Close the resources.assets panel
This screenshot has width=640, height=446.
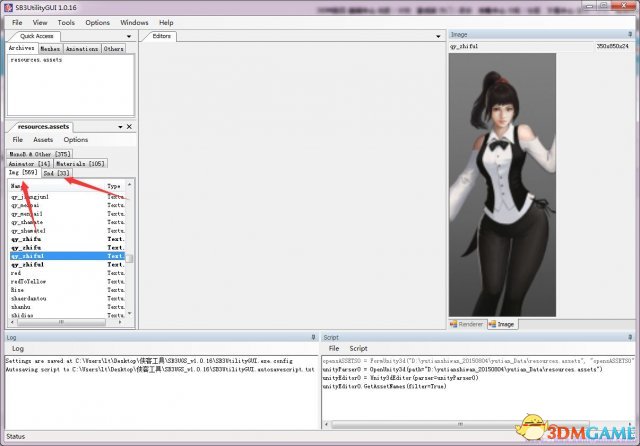tap(129, 127)
